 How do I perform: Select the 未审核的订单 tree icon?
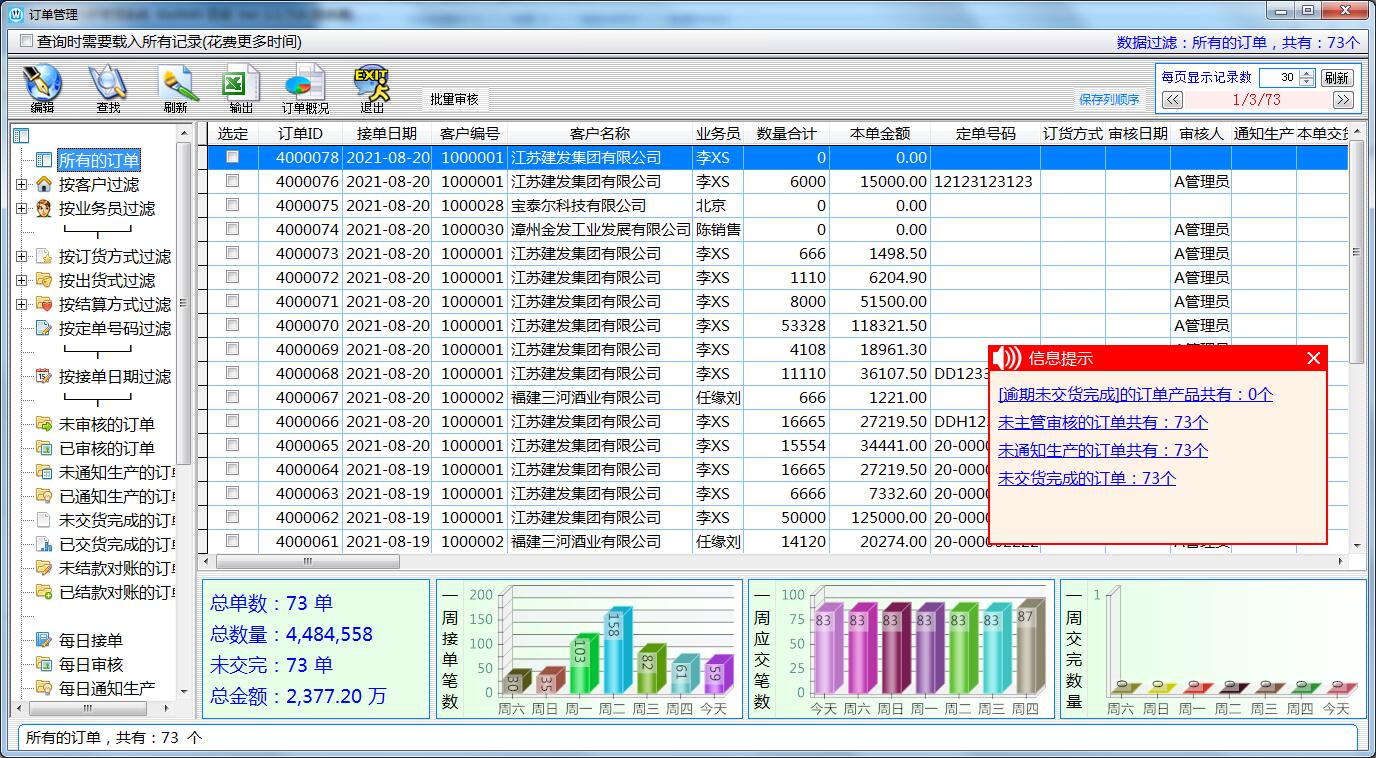(x=43, y=424)
